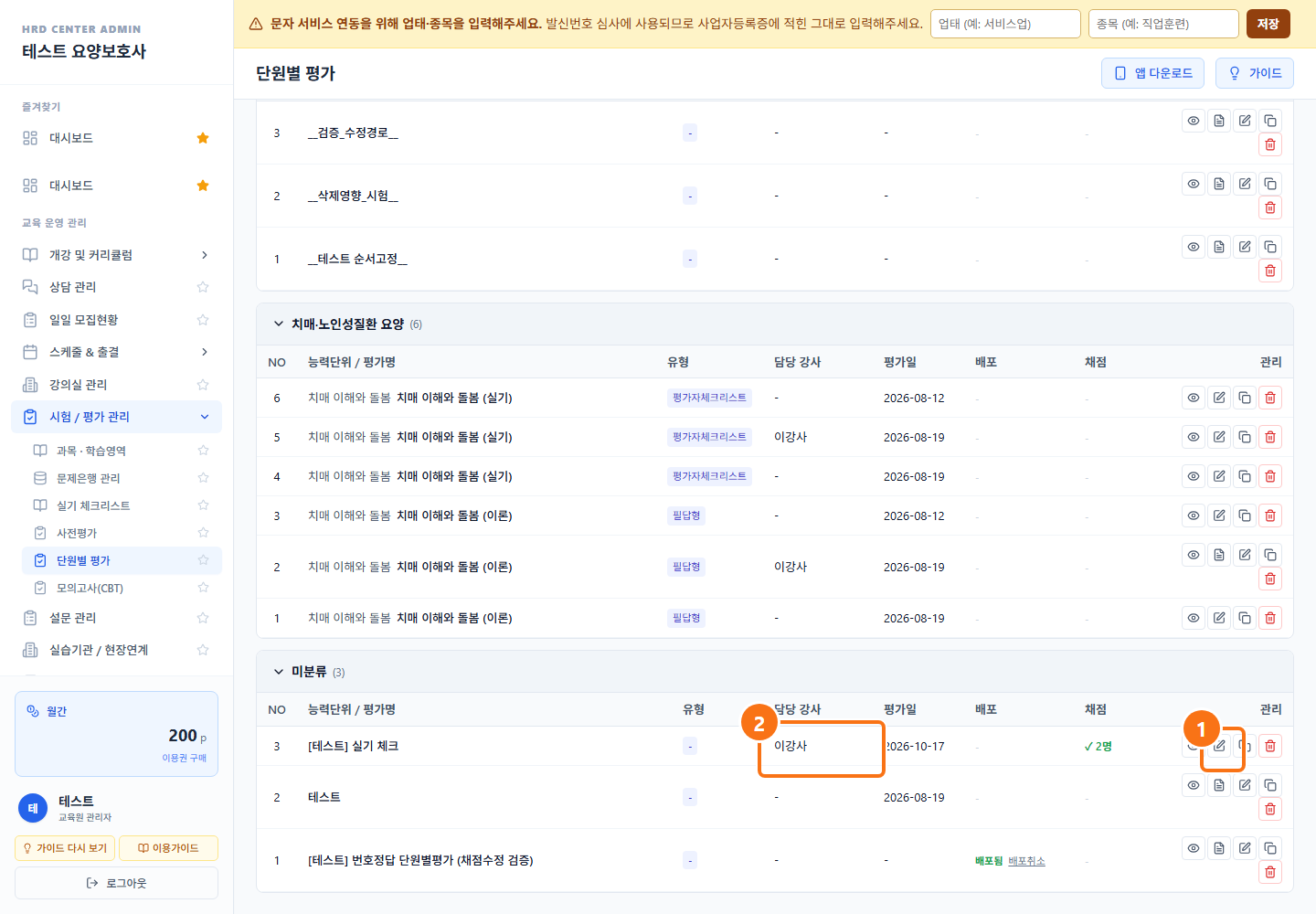Screen dimensions: 1316x914
Task: Delete row NO 5 in 치매·노인성질환 요양
Action: (x=1270, y=437)
